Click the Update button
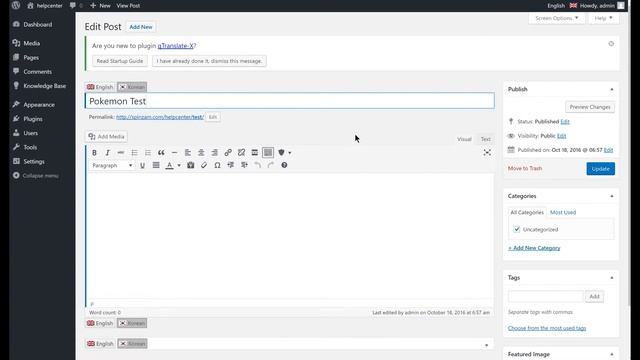Viewport: 640px width, 360px height. [600, 169]
